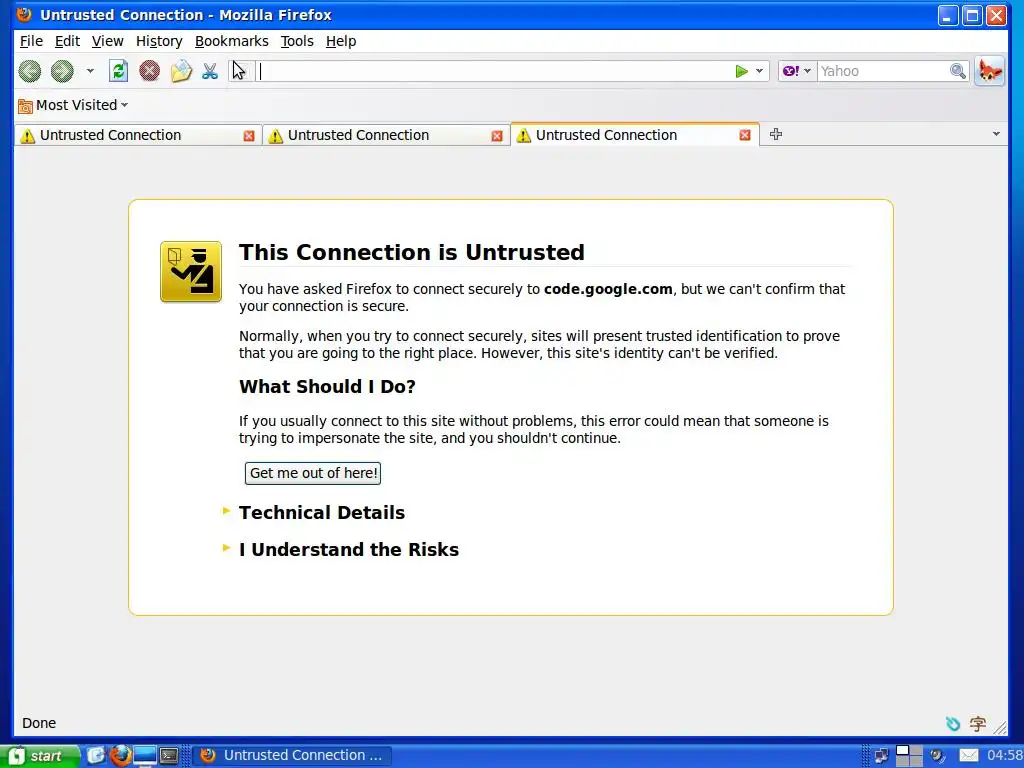The height and width of the screenshot is (768, 1024).
Task: Click the window resize grip in the status bar
Action: click(1000, 726)
